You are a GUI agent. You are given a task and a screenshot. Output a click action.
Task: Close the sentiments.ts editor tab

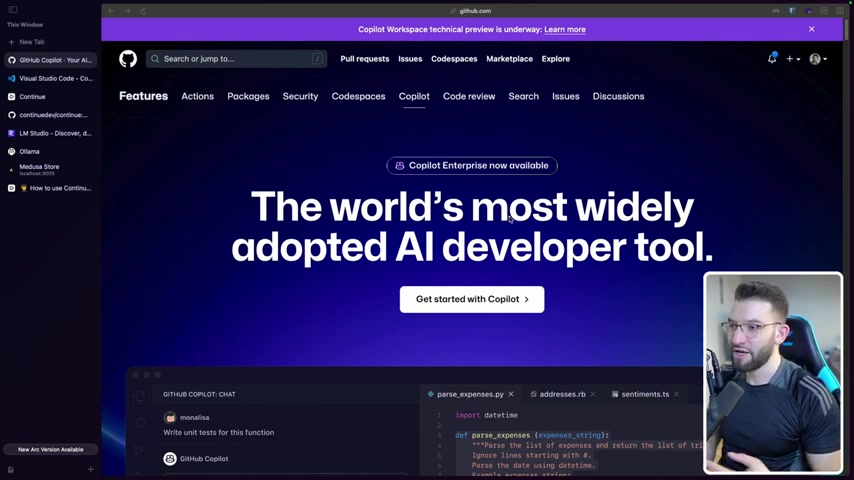click(676, 394)
